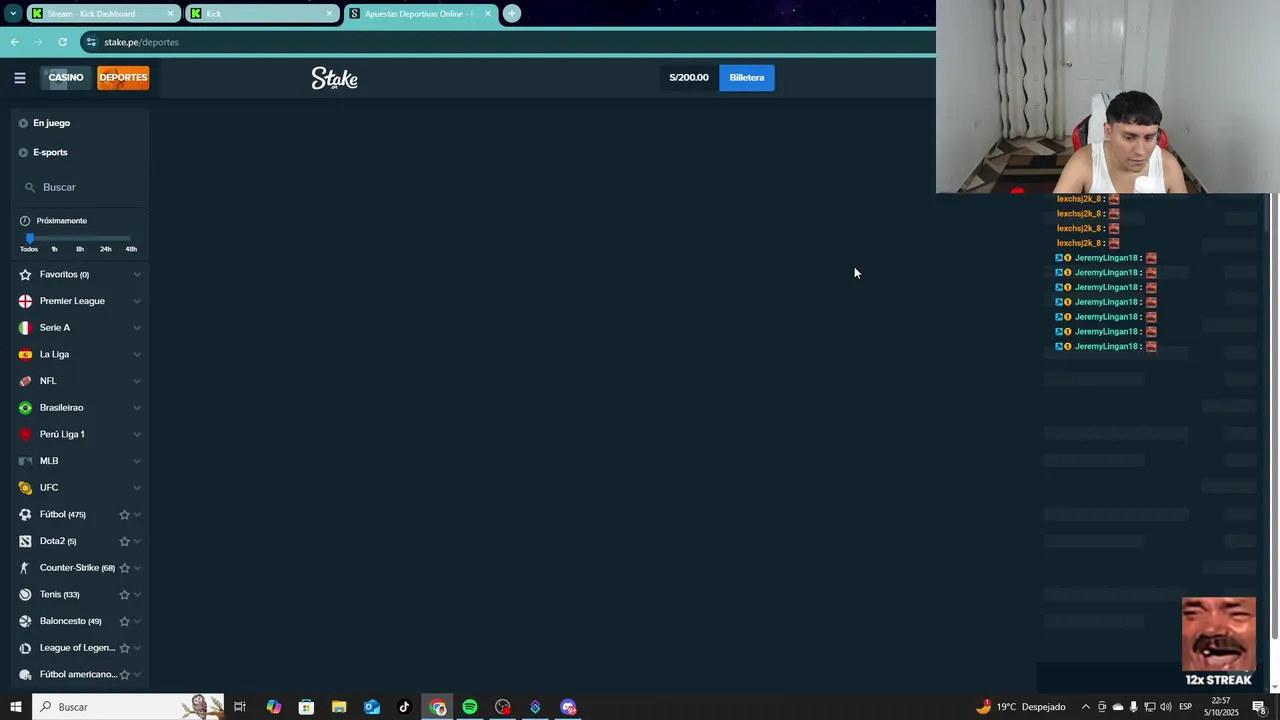
Task: Click the Tenis ball icon
Action: [25, 594]
